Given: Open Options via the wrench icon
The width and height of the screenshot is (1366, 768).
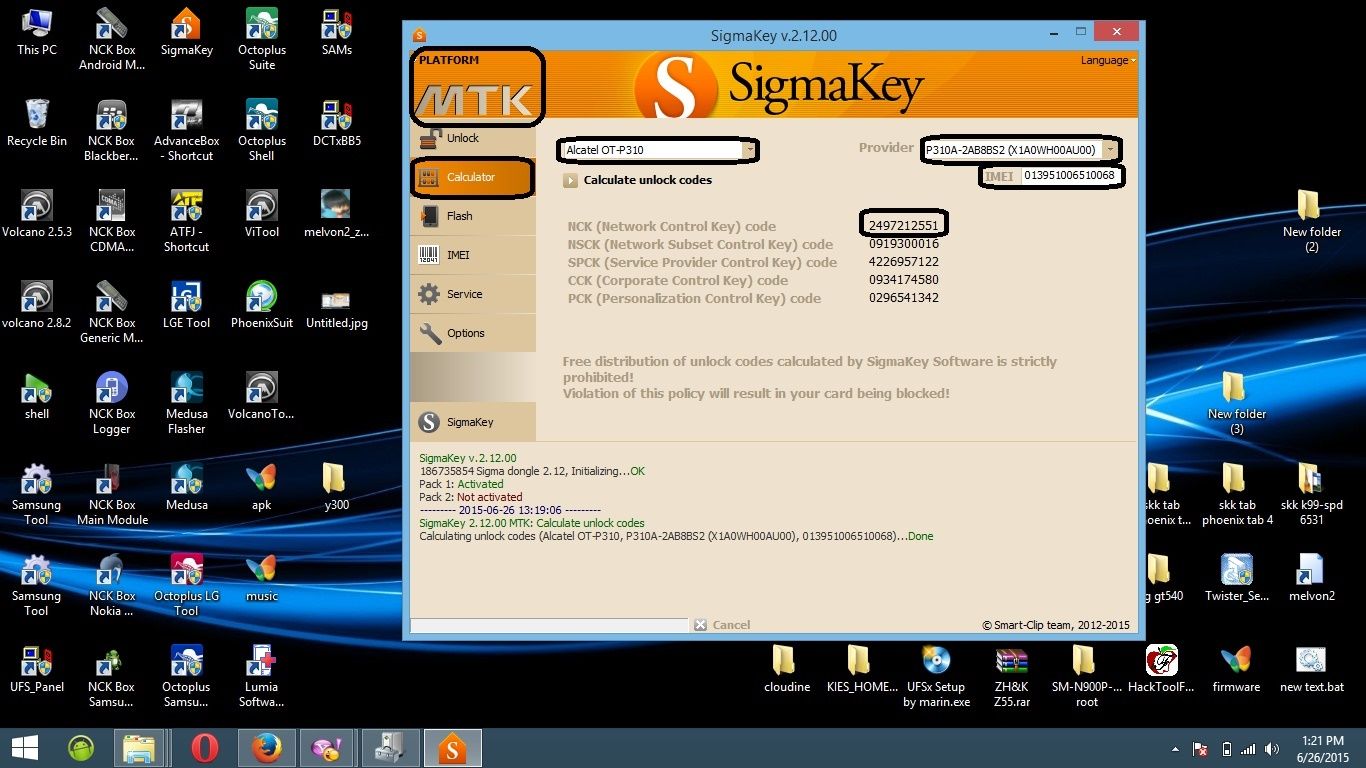Looking at the screenshot, I should (430, 333).
